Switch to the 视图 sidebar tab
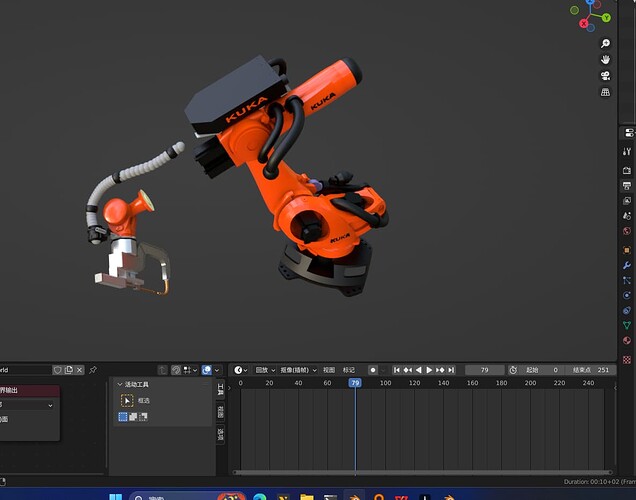Screen dimensions: 636x500 221,411
